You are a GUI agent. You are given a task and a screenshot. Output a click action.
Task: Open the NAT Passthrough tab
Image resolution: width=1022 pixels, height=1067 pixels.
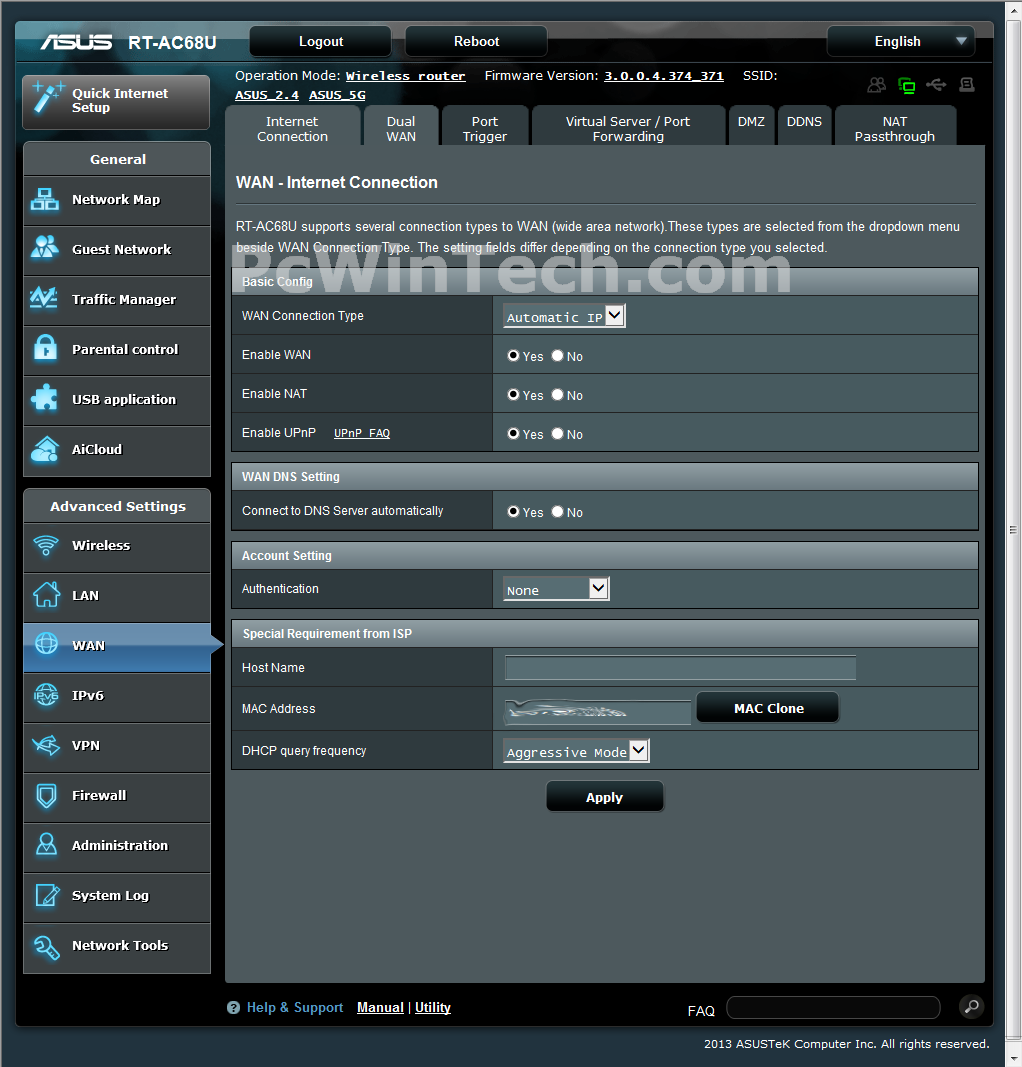[x=895, y=127]
